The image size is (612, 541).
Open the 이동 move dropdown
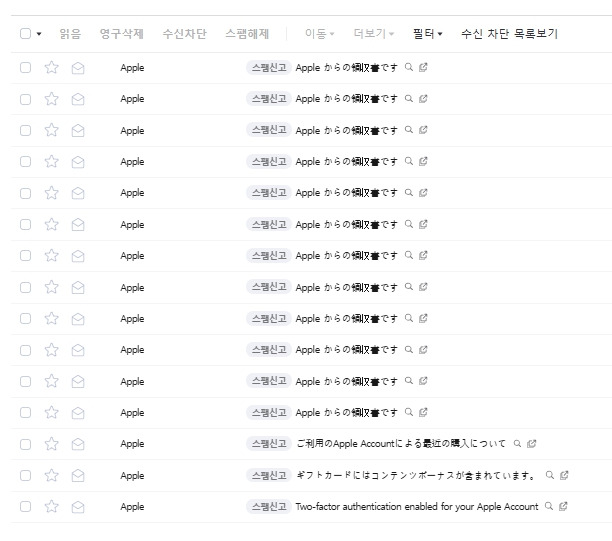pyautogui.click(x=320, y=34)
